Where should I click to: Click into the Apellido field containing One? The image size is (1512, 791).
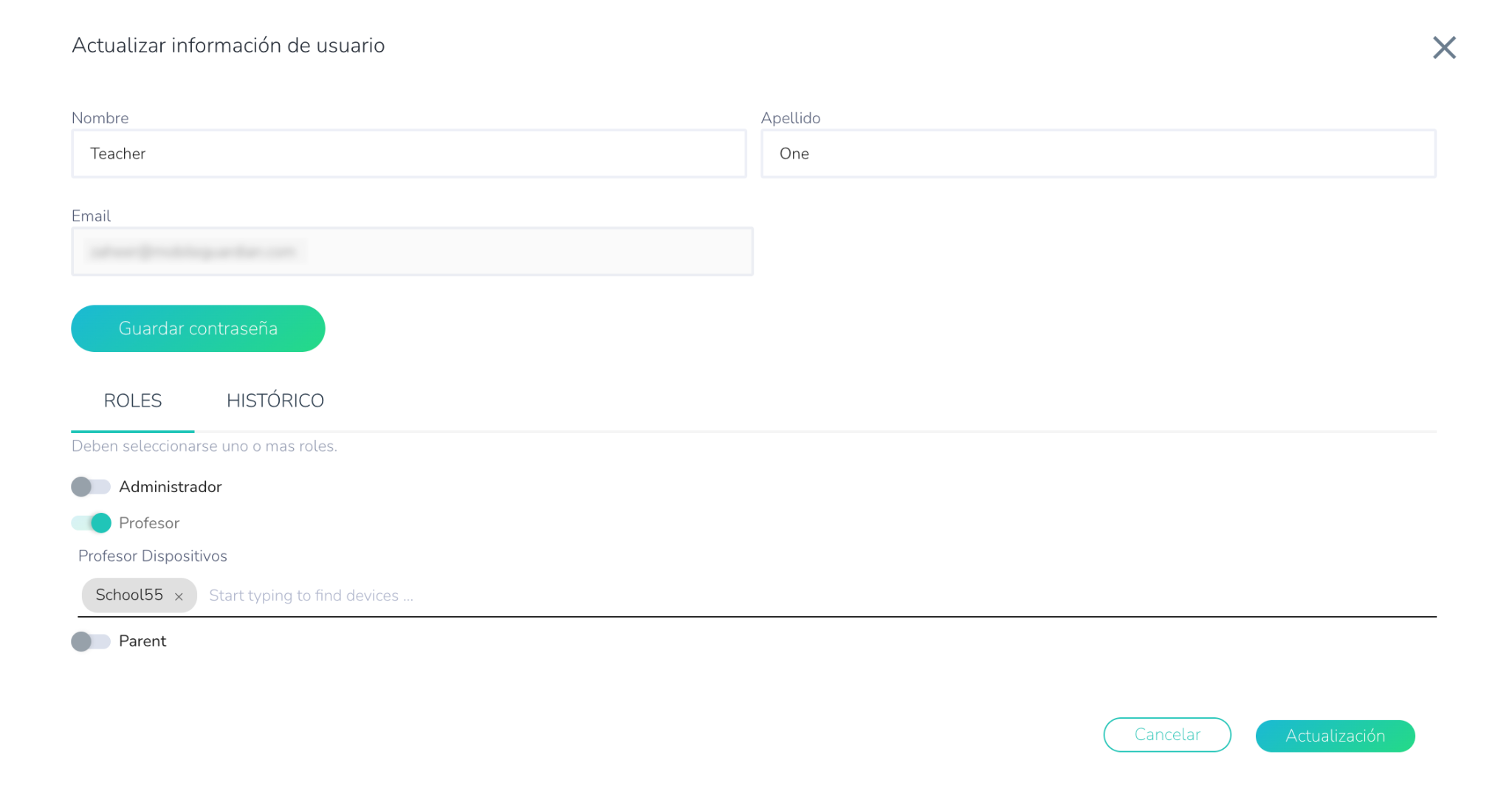click(1098, 153)
